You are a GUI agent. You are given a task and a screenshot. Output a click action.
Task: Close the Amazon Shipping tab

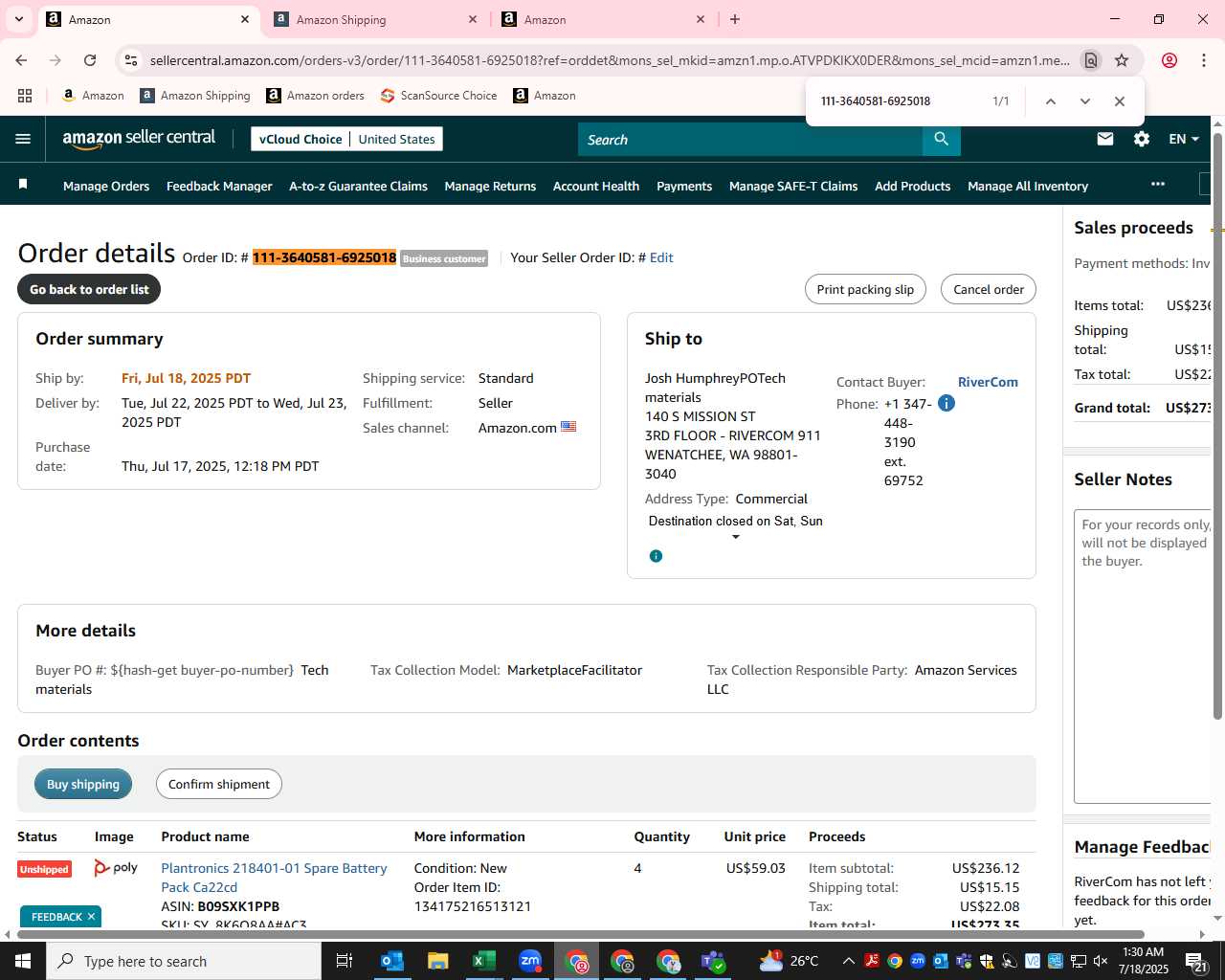point(473,19)
